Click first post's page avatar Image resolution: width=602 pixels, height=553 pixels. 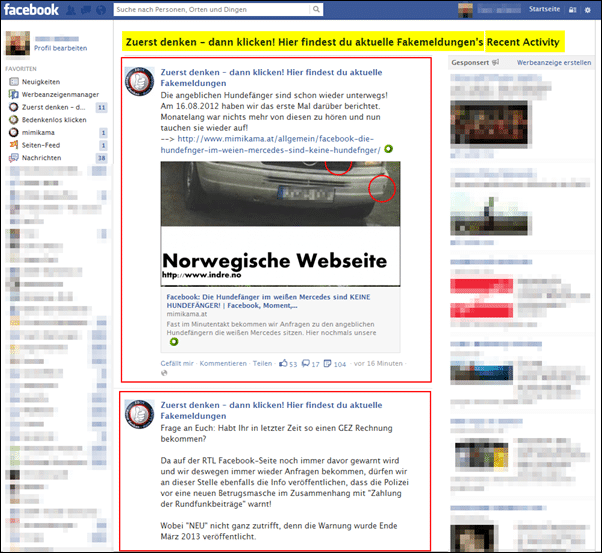(140, 81)
